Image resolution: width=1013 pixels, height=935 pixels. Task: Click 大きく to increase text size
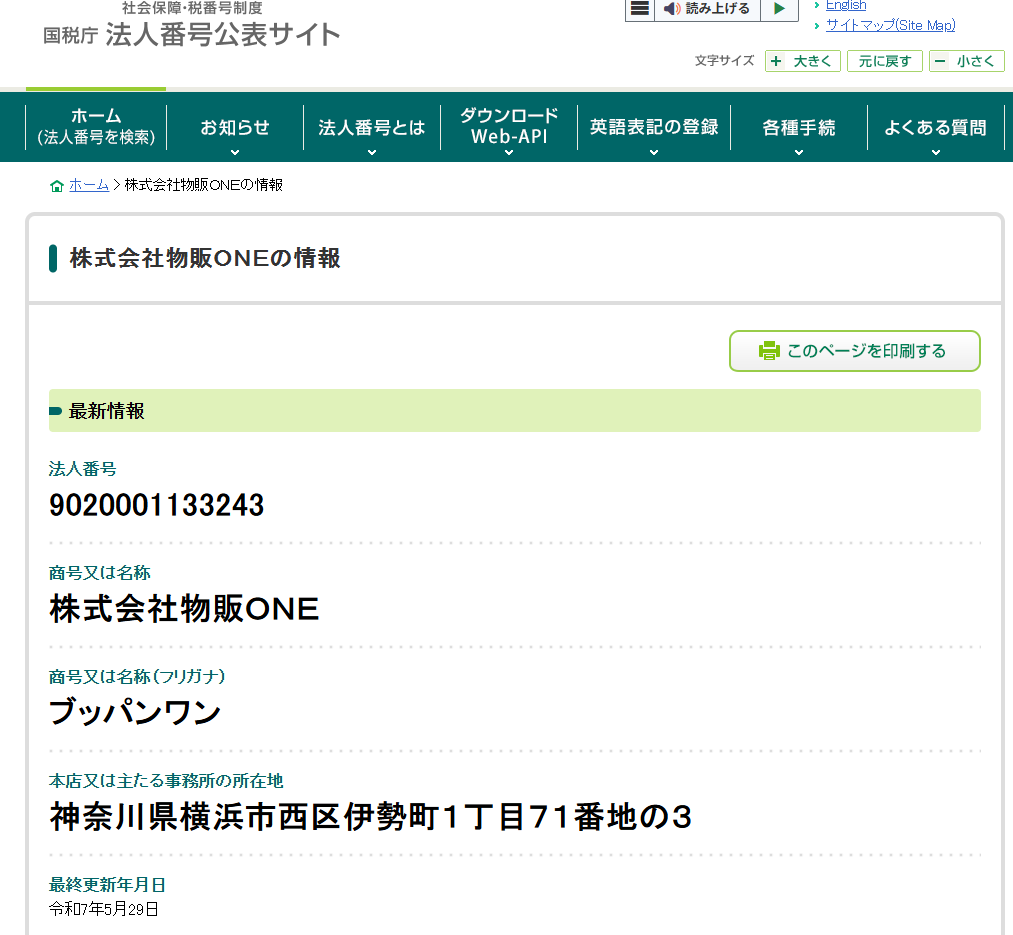802,61
